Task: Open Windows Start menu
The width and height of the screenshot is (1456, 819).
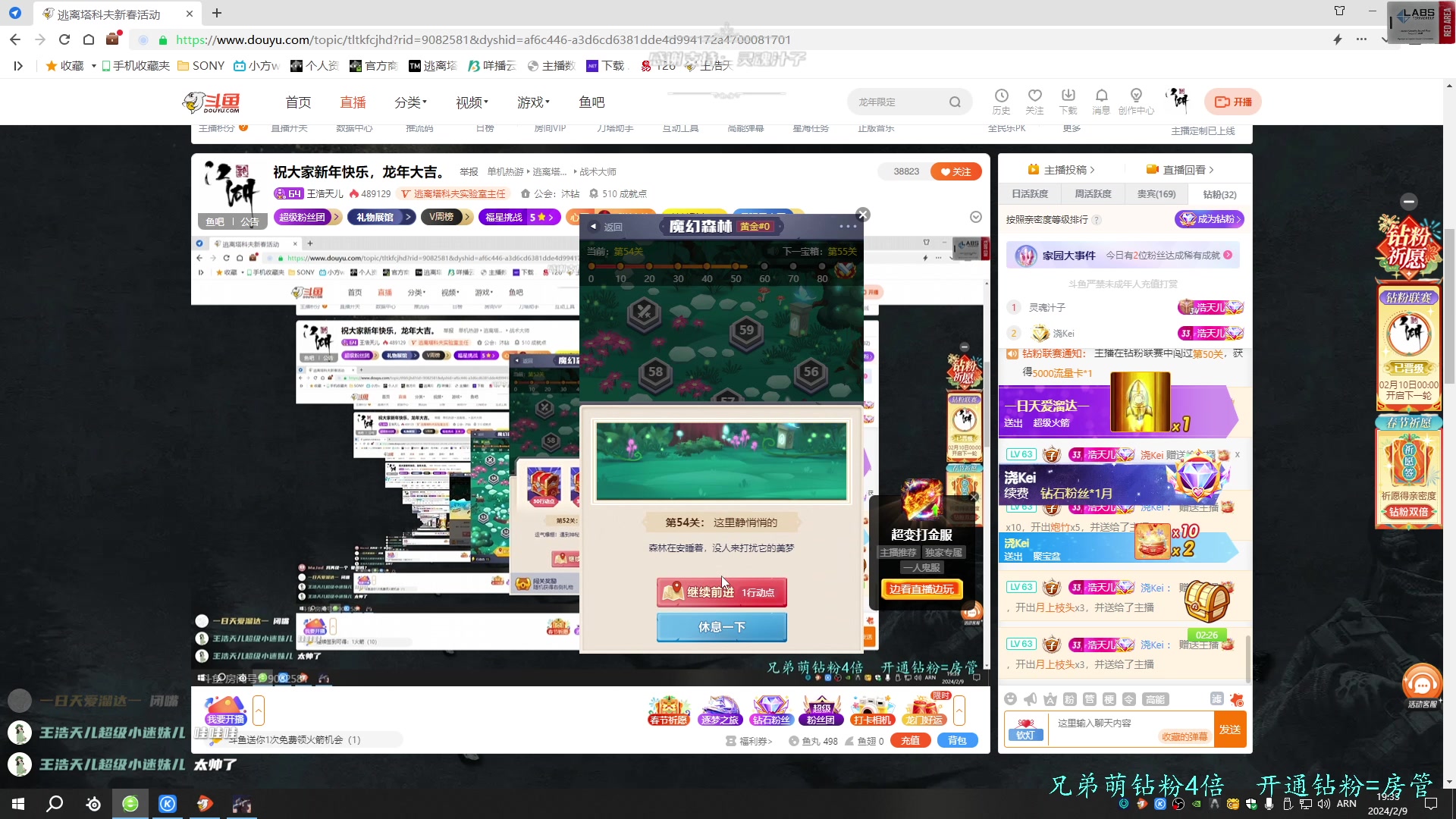Action: (18, 804)
